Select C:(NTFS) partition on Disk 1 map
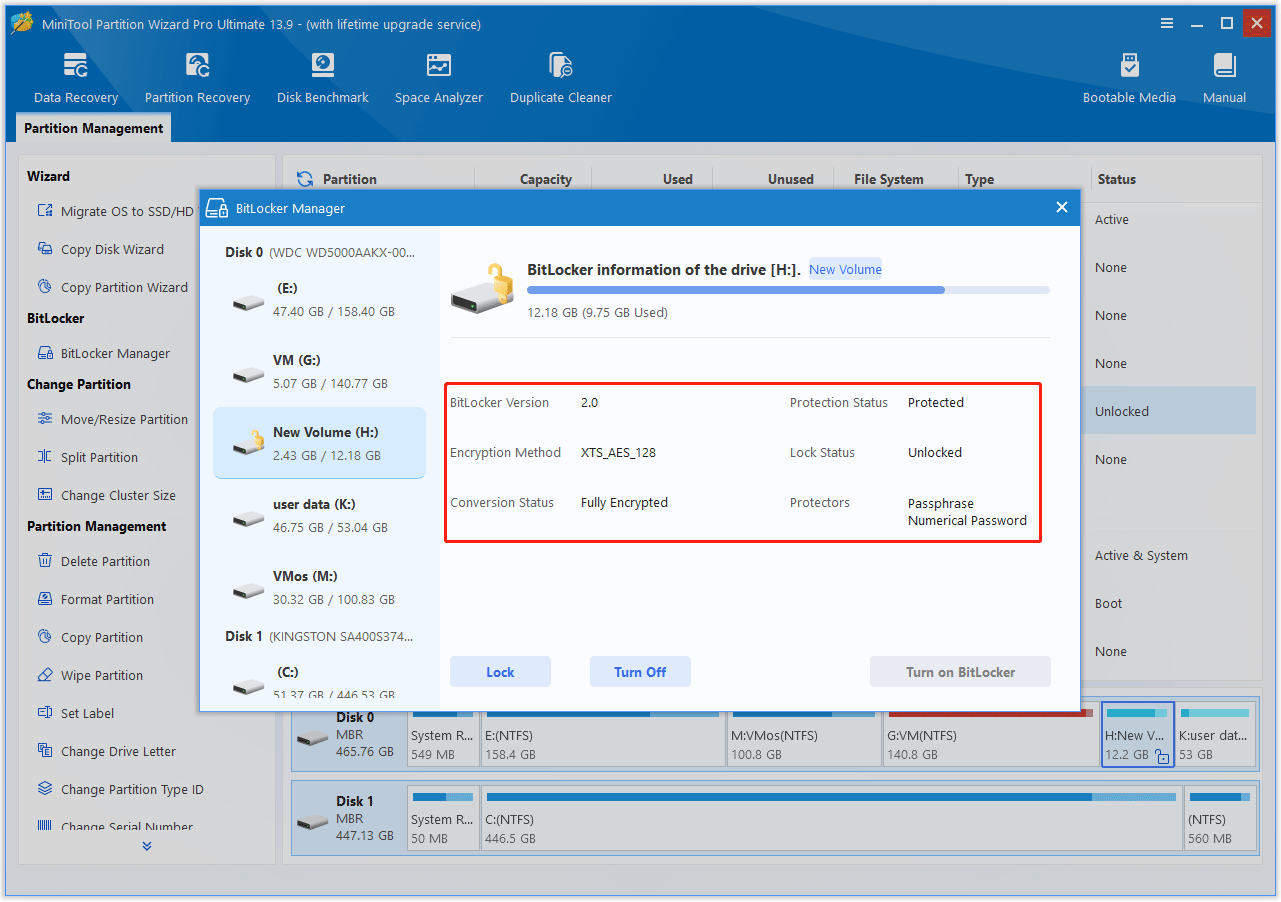The height and width of the screenshot is (902, 1281). pyautogui.click(x=832, y=818)
